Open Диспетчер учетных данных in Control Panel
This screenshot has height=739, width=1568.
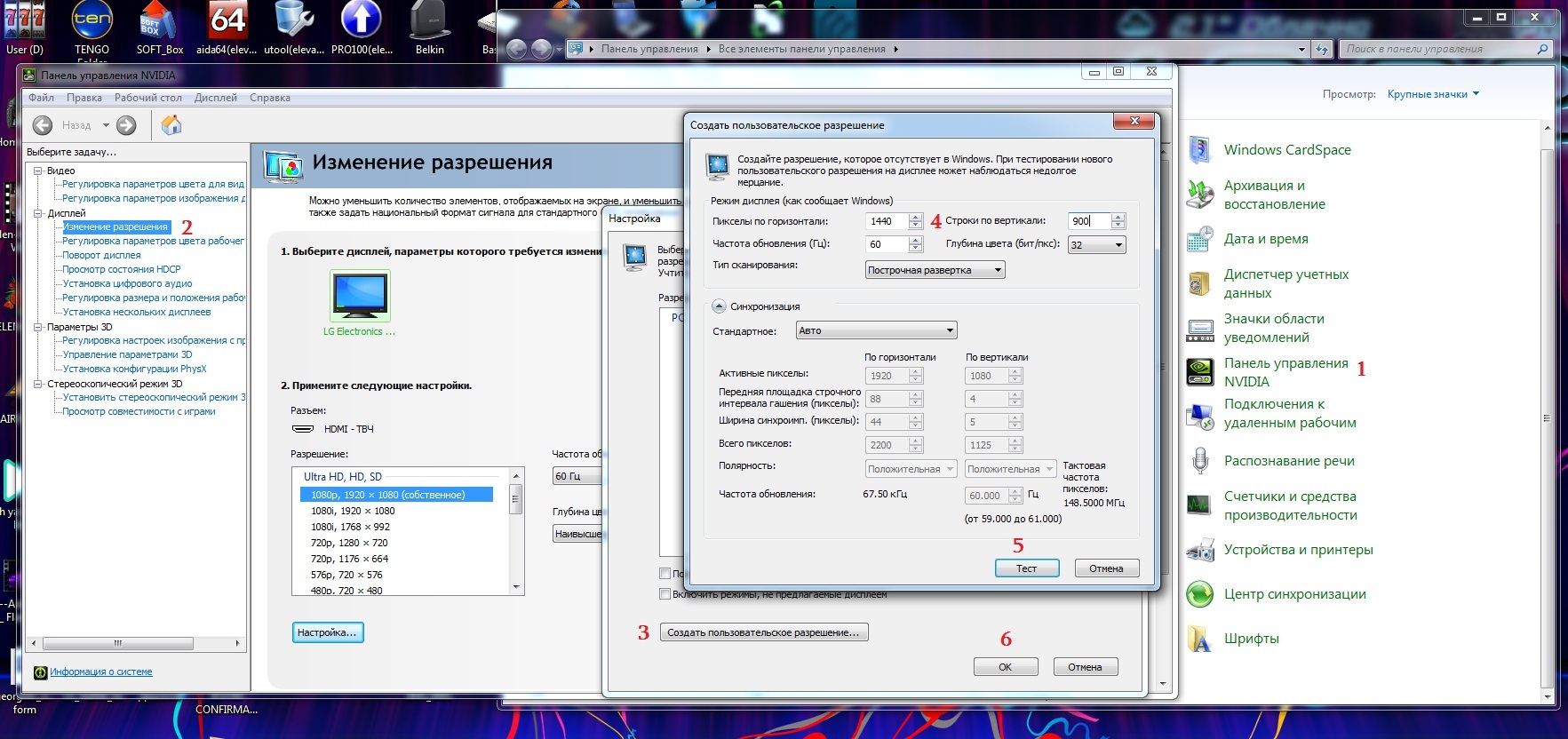pyautogui.click(x=1285, y=283)
